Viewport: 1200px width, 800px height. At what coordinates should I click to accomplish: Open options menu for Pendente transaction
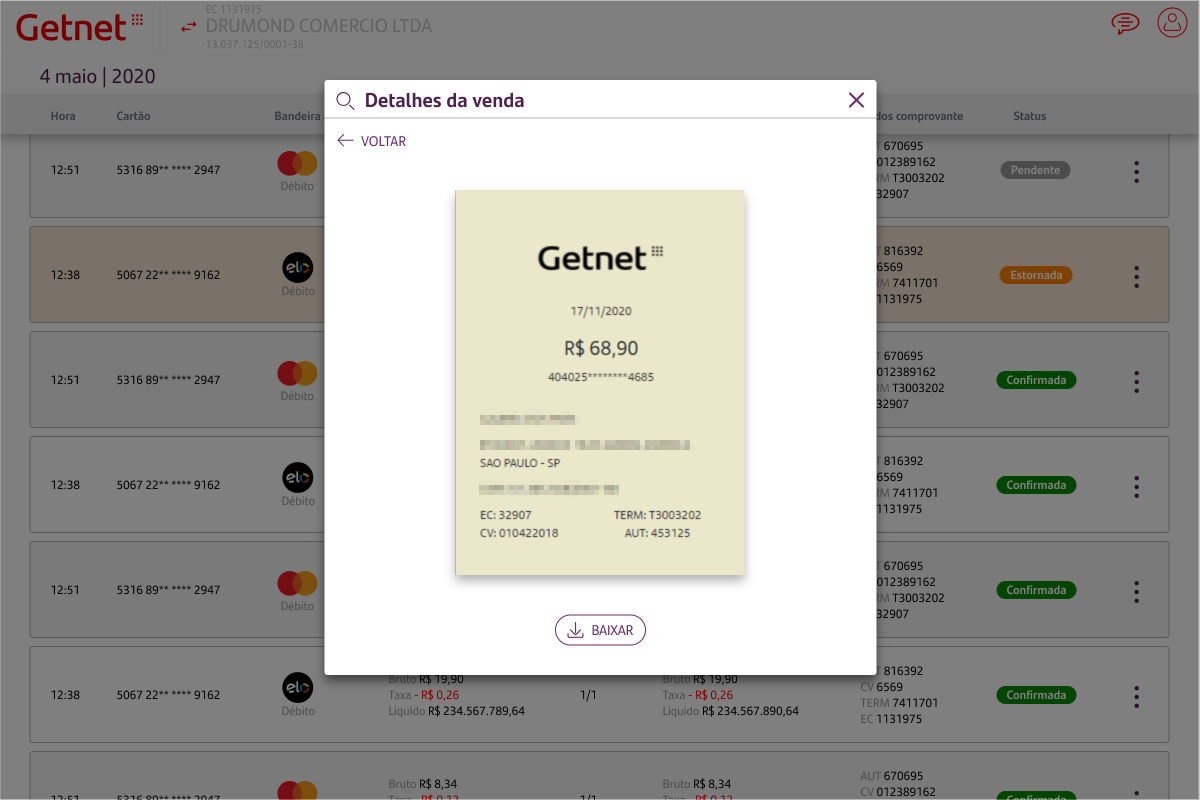[1136, 171]
